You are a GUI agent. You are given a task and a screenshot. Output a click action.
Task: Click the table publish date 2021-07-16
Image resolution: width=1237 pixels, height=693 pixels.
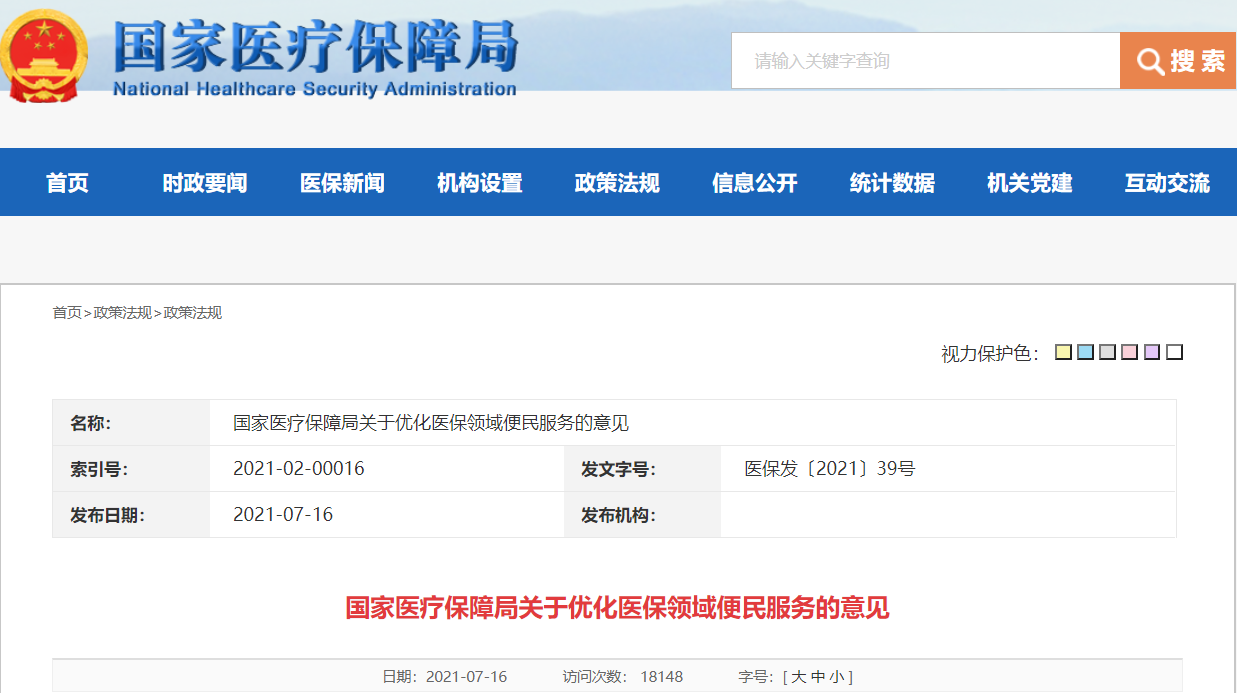point(283,515)
